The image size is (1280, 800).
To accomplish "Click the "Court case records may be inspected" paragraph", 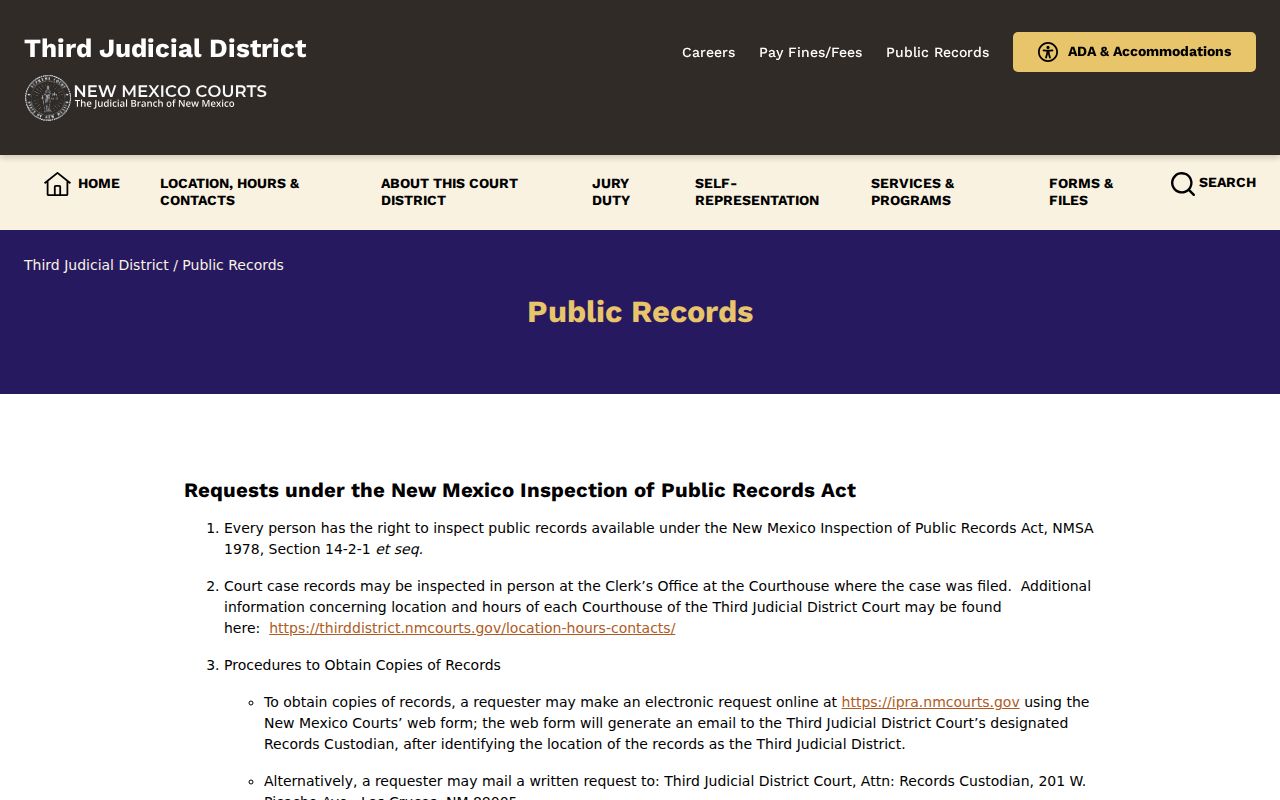I will pyautogui.click(x=657, y=607).
